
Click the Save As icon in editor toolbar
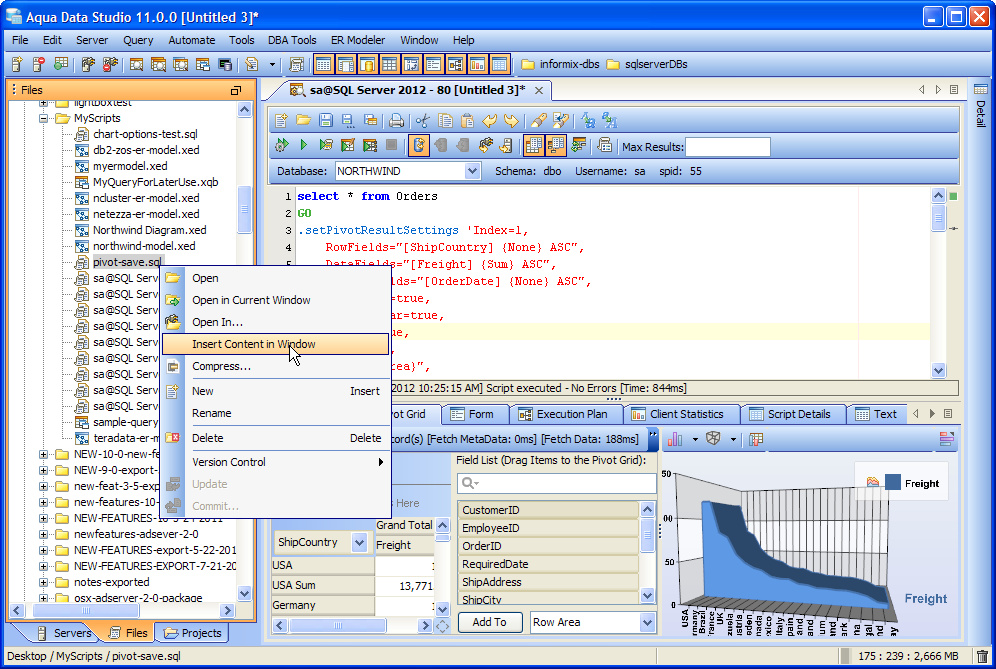pyautogui.click(x=348, y=120)
